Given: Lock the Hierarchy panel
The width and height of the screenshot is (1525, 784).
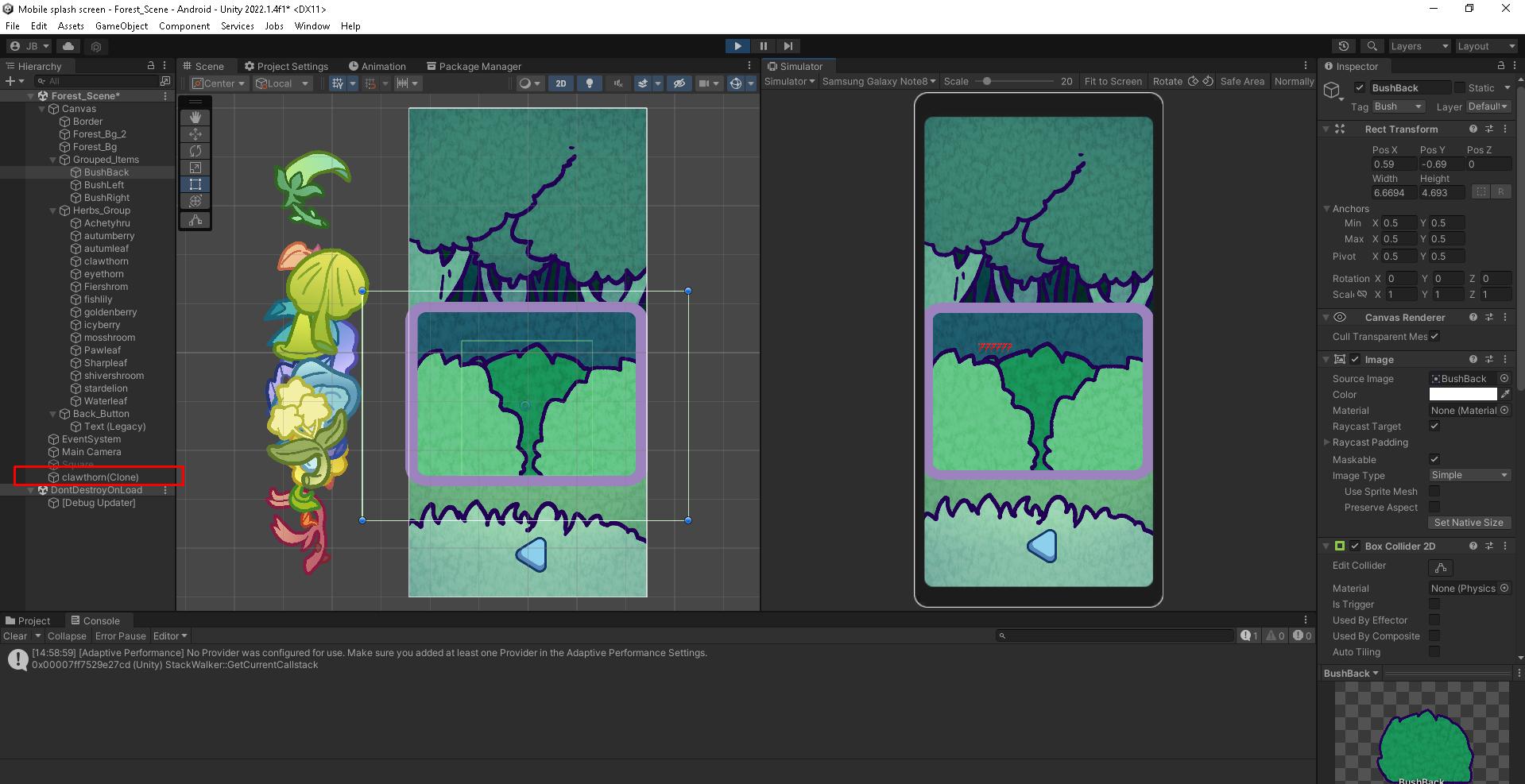Looking at the screenshot, I should pos(151,66).
